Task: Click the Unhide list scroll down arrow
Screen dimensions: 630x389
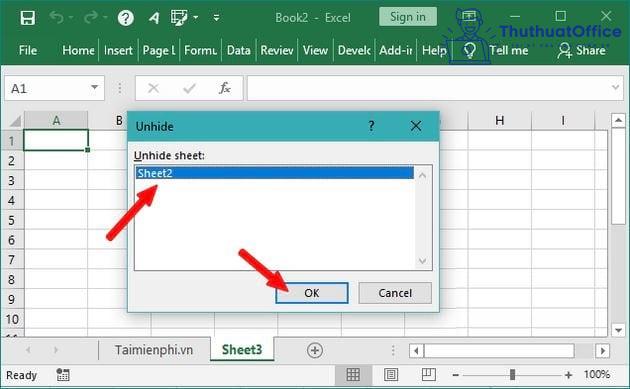Action: pos(423,261)
